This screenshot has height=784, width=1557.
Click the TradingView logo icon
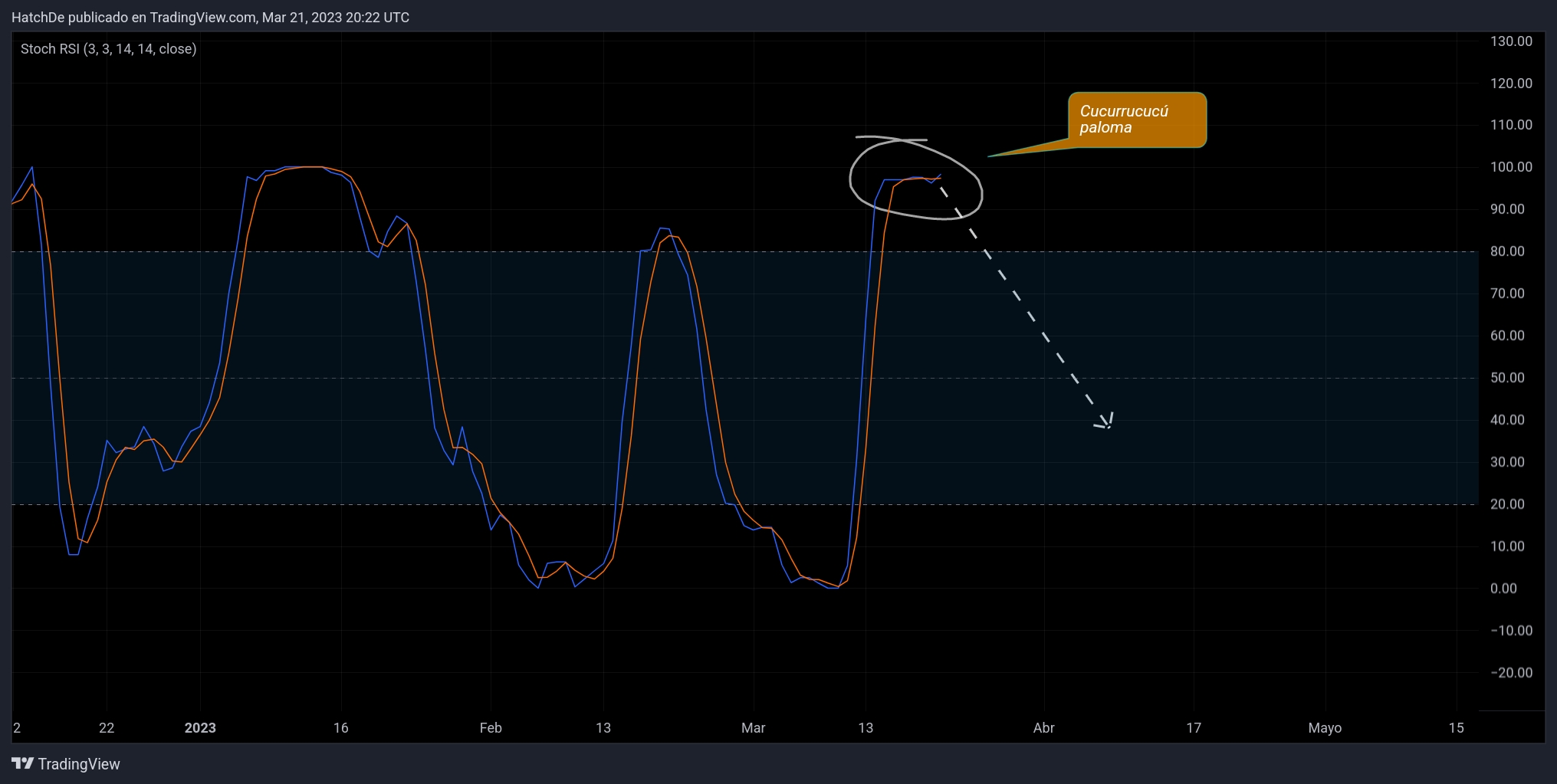click(x=23, y=763)
